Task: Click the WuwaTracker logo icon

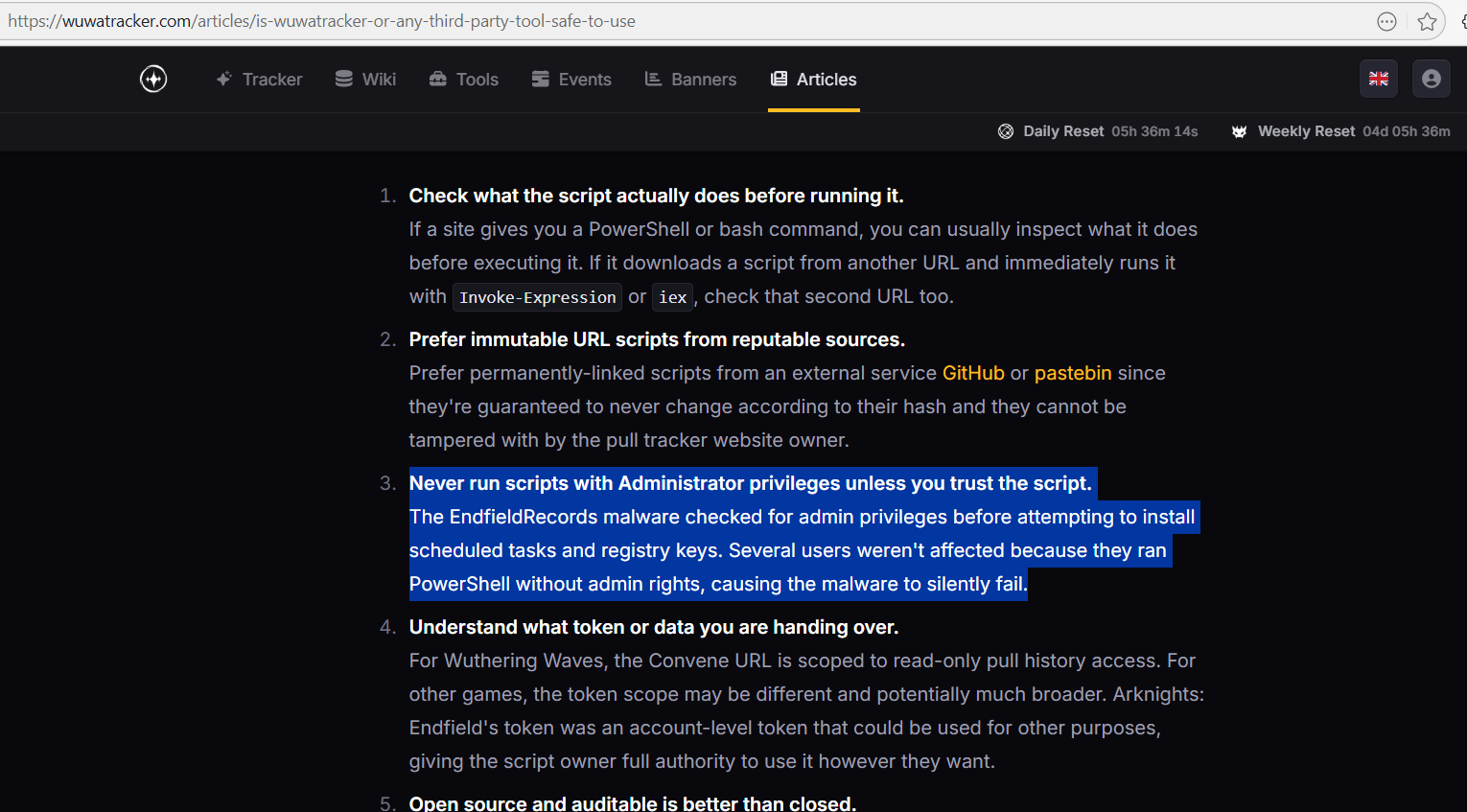Action: pos(153,79)
